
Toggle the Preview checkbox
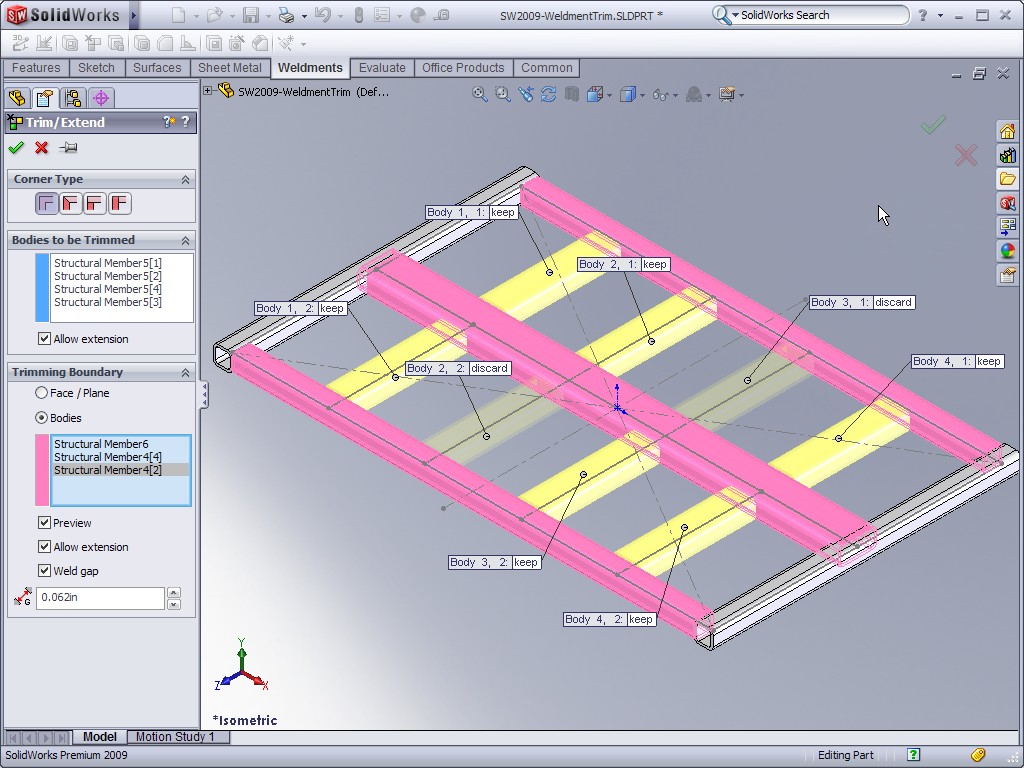coord(44,523)
